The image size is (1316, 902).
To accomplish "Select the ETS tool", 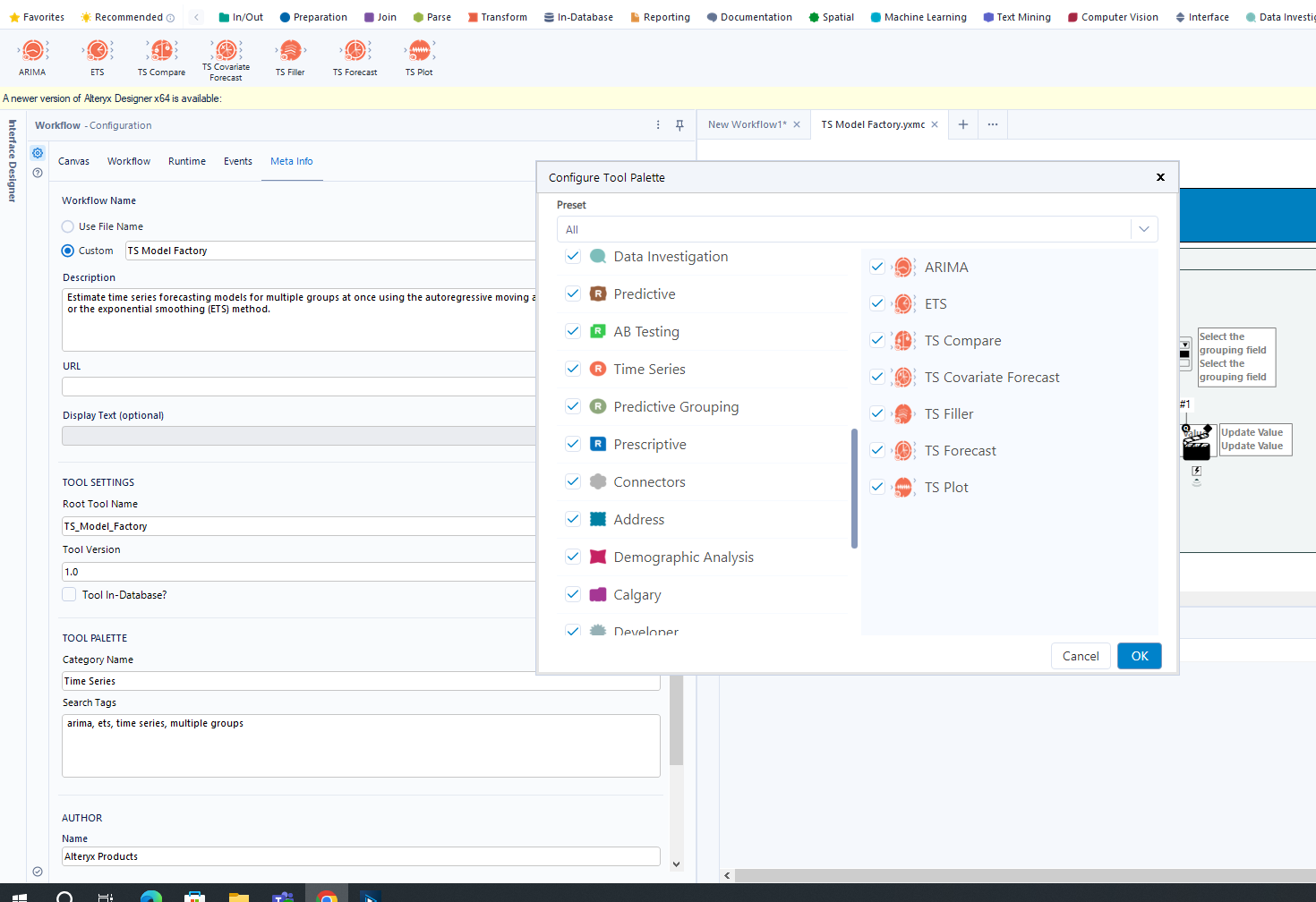I will click(x=97, y=51).
